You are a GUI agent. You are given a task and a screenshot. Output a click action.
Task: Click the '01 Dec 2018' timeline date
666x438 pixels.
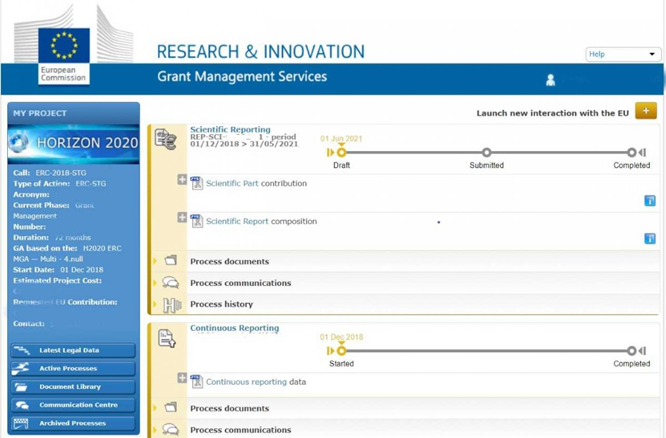[341, 337]
